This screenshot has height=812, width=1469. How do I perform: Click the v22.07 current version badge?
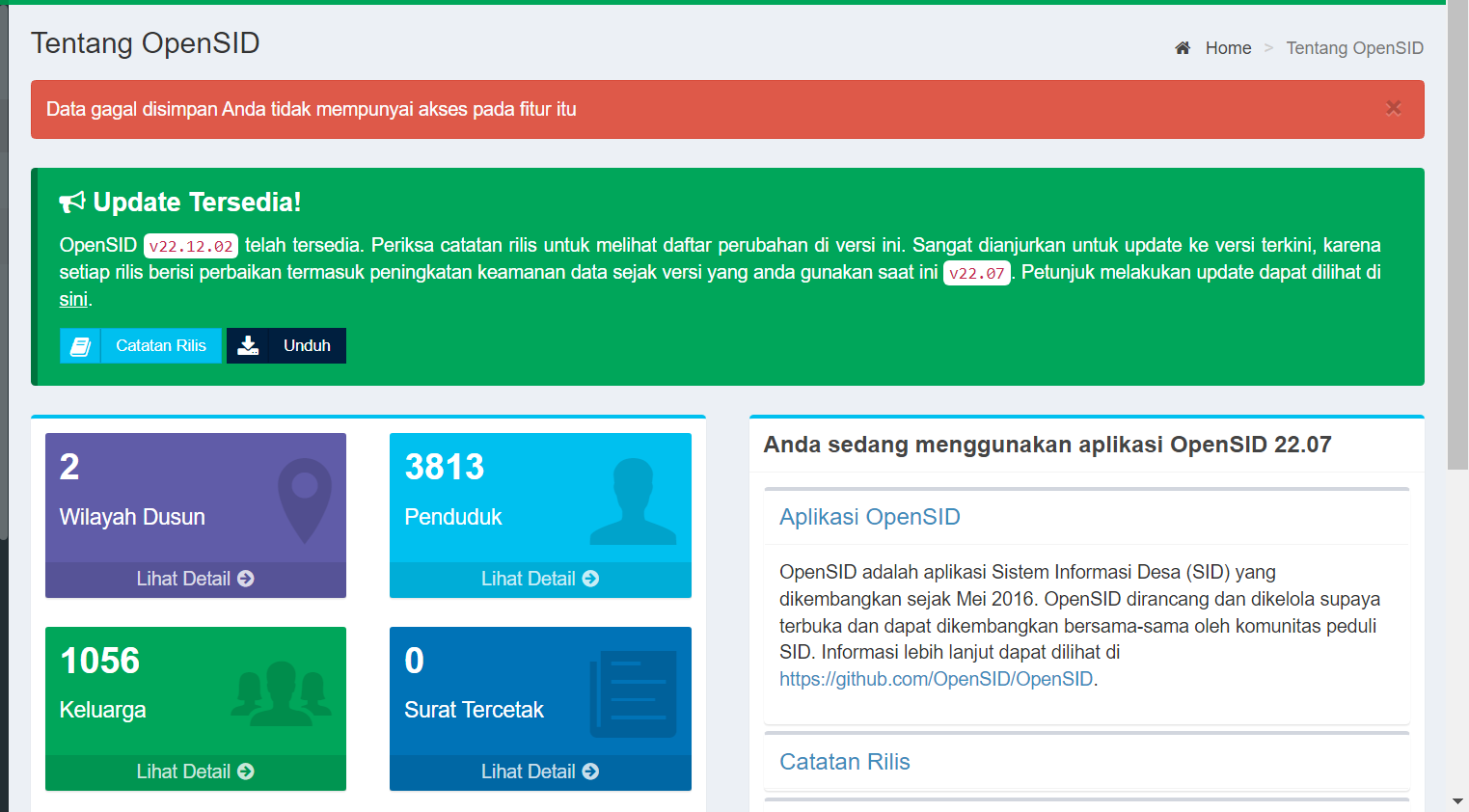pos(977,273)
